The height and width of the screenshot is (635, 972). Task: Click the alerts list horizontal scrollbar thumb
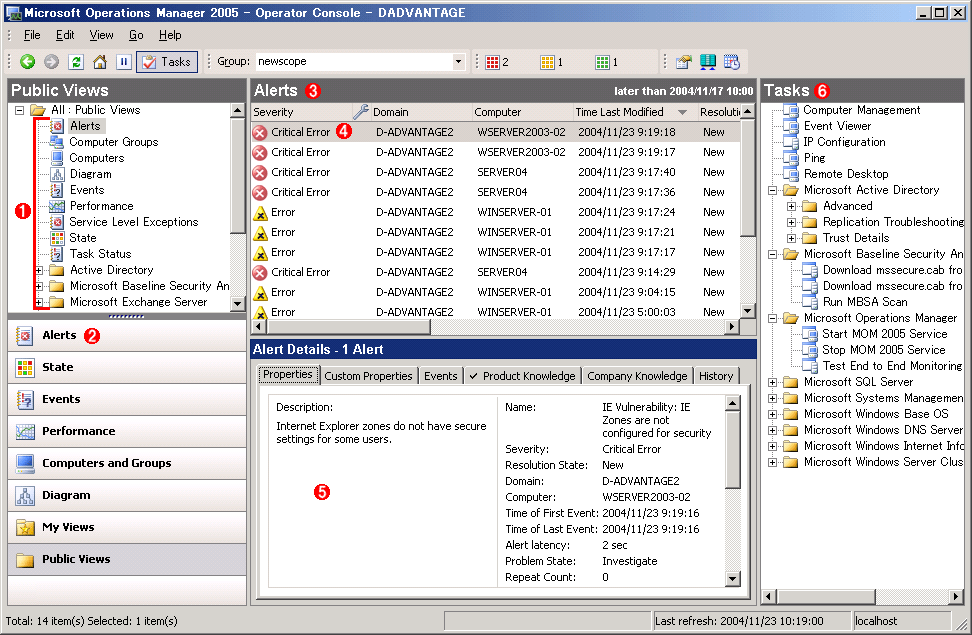coord(347,326)
